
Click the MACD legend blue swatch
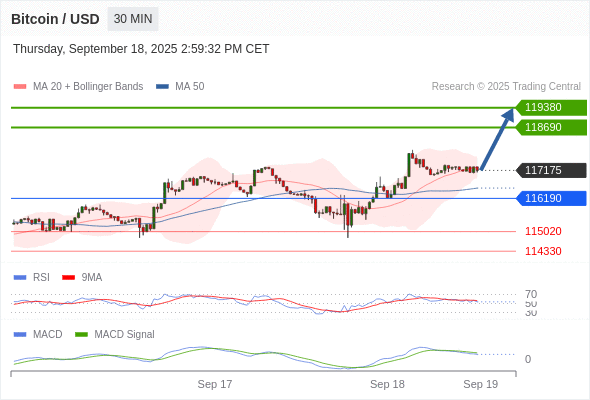[20, 335]
